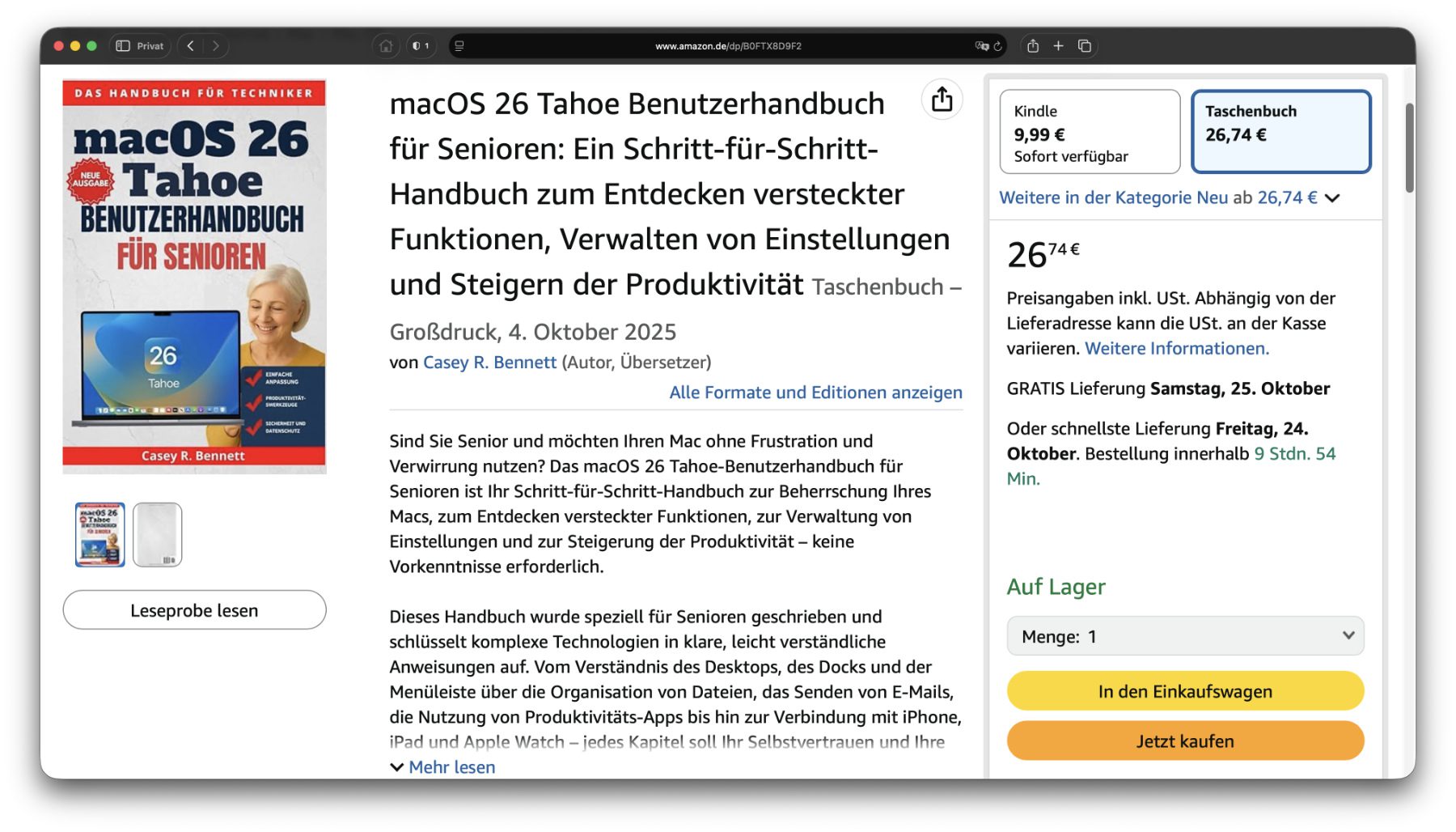The image size is (1456, 832).
Task: Open Safari's share menu in toolbar
Action: click(x=1033, y=46)
